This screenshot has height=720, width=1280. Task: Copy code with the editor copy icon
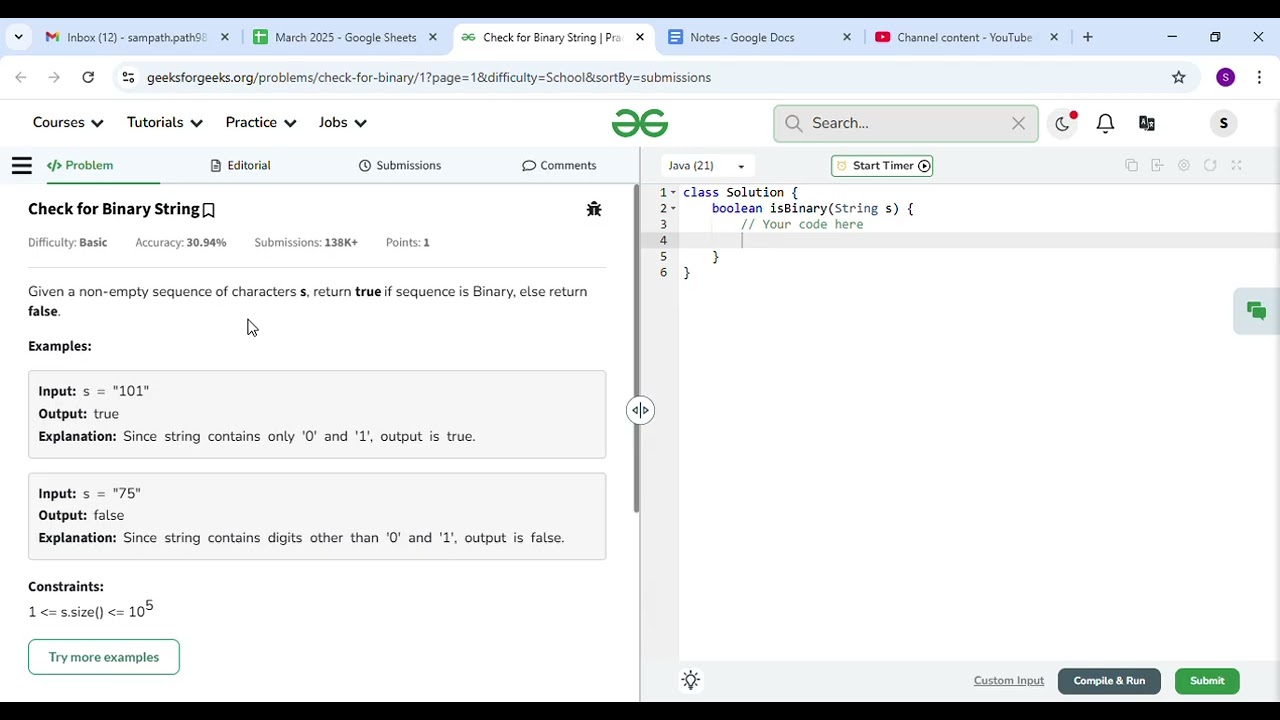(1131, 166)
